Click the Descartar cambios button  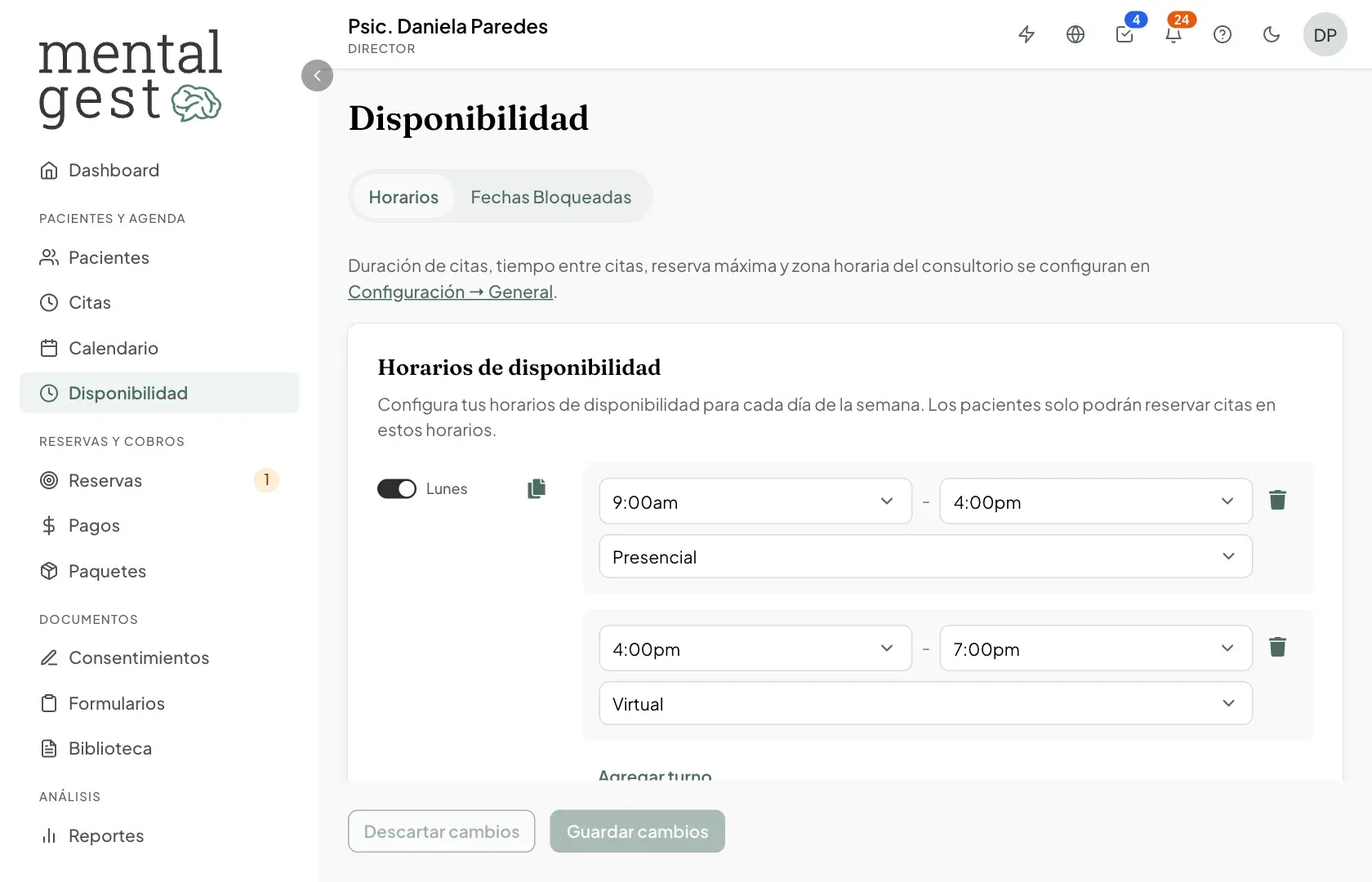pyautogui.click(x=442, y=831)
